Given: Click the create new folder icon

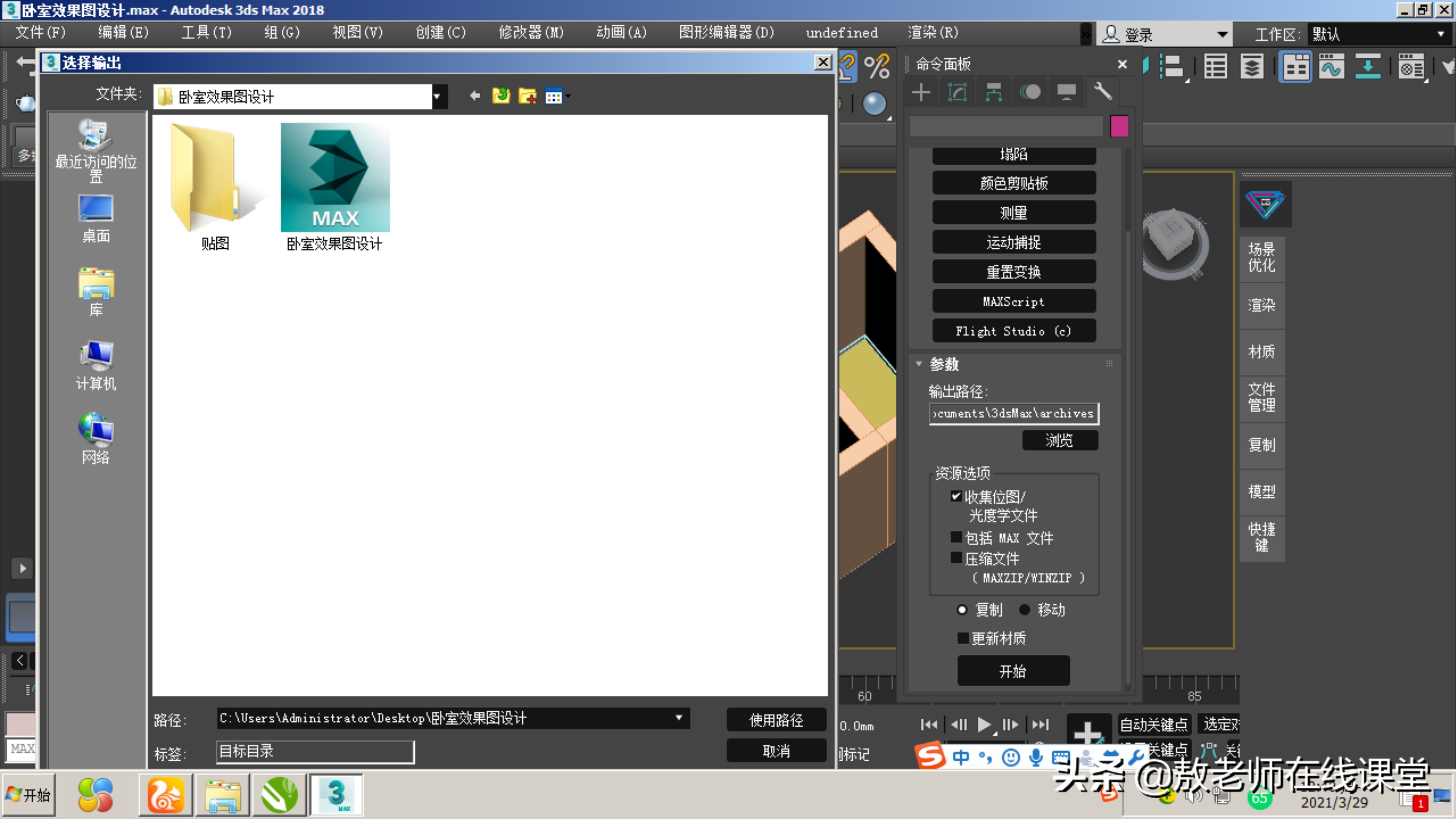Looking at the screenshot, I should 527,96.
